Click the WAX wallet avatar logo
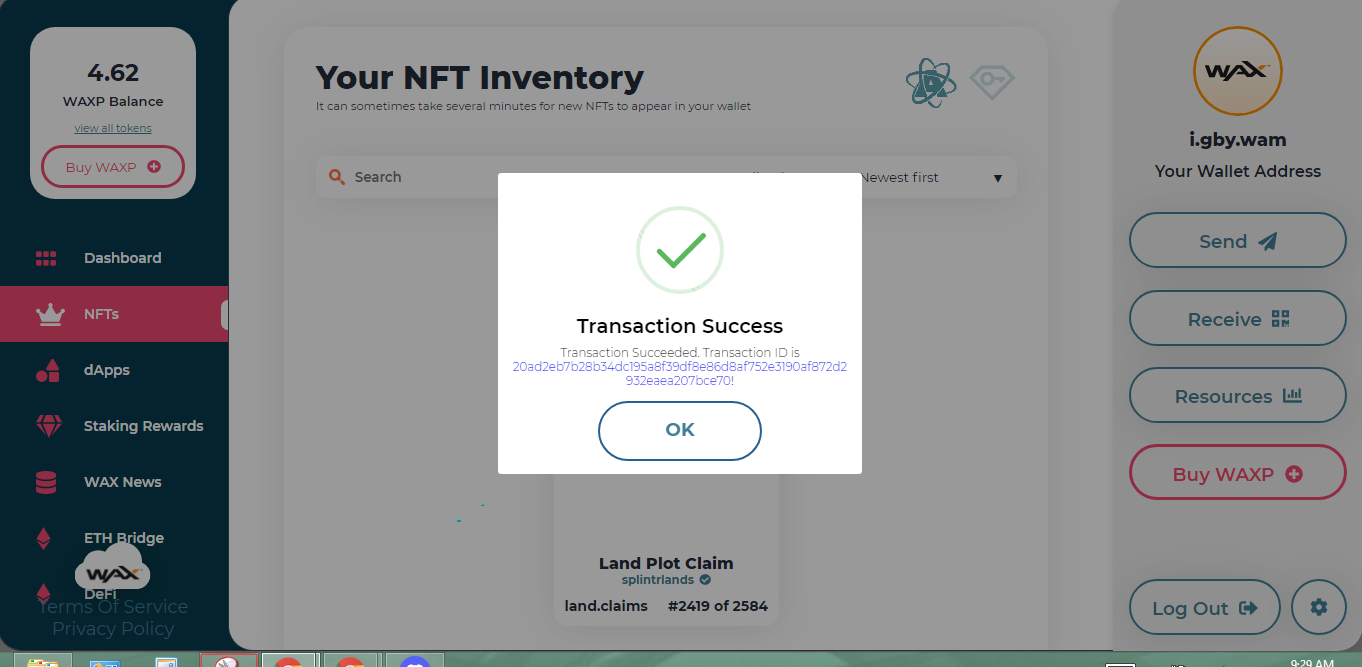The width and height of the screenshot is (1362, 667). pyautogui.click(x=1238, y=71)
